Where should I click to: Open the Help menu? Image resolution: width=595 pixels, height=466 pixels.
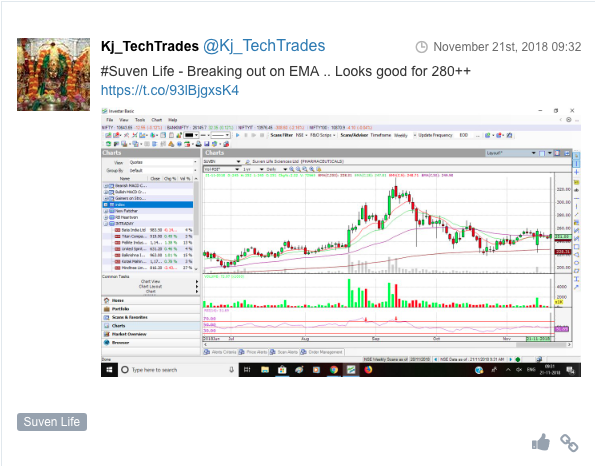pos(173,120)
